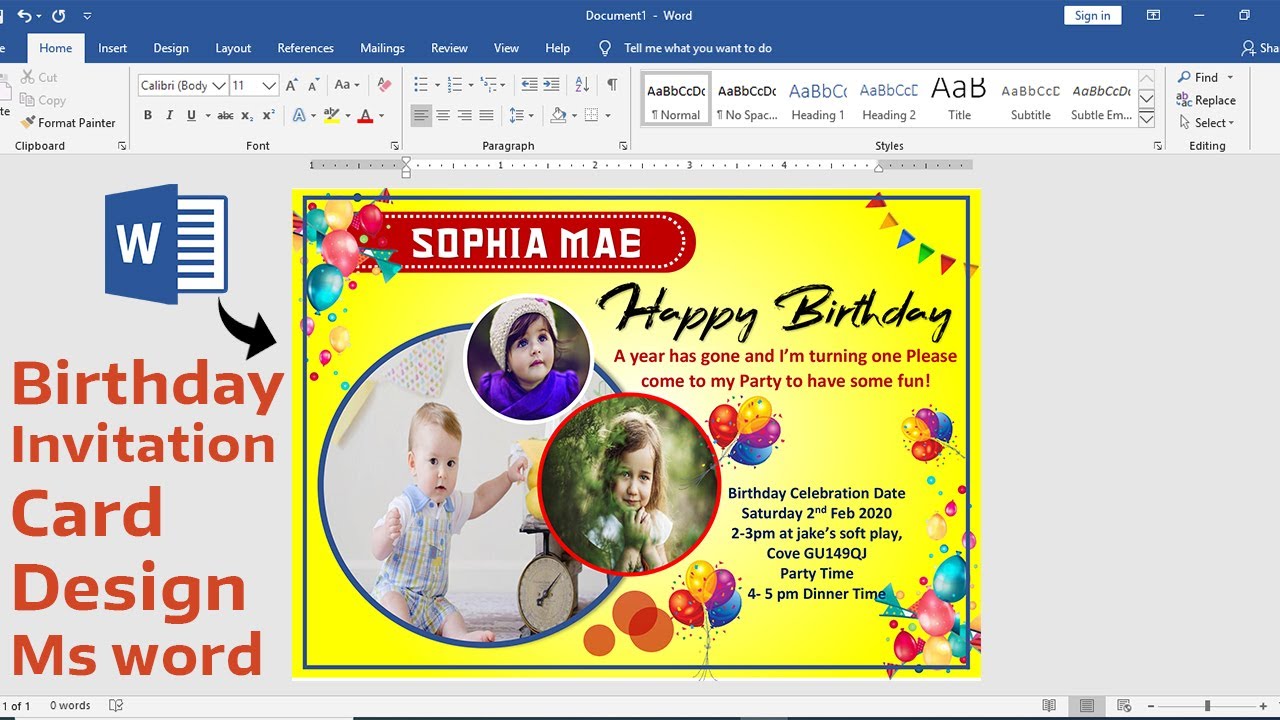Apply paragraph shading

click(558, 115)
